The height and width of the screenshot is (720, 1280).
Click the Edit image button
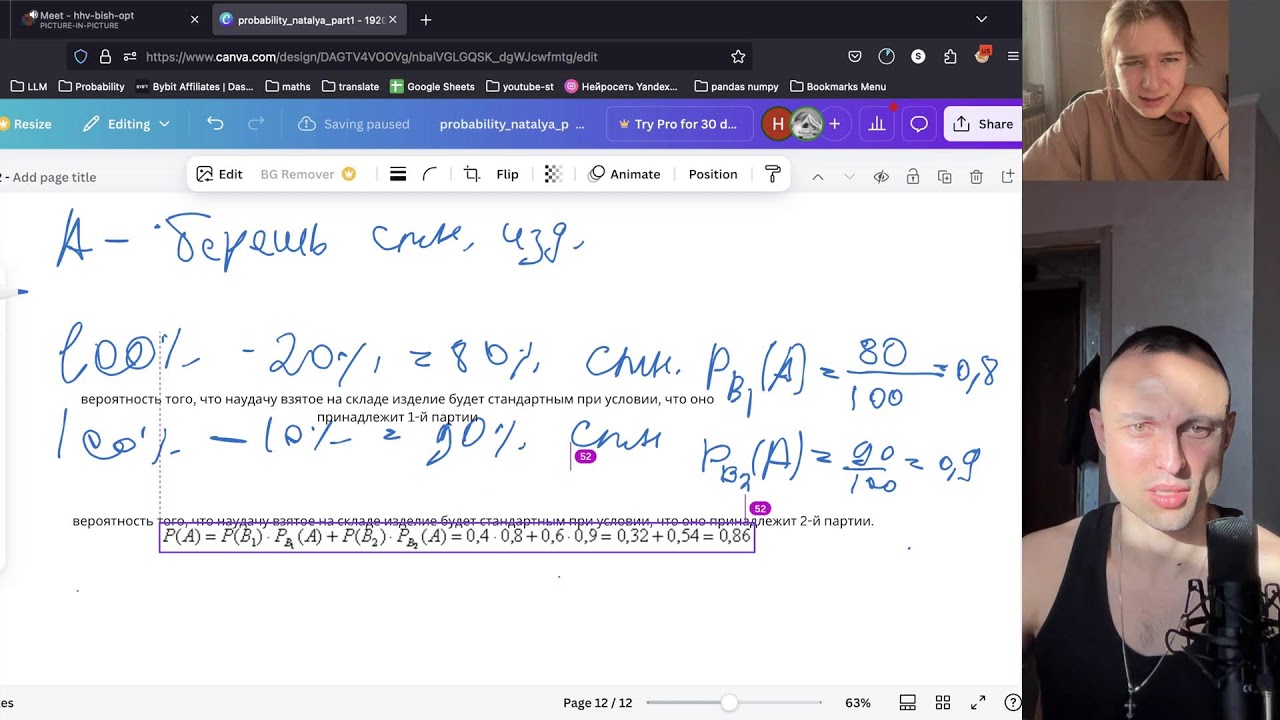pyautogui.click(x=220, y=174)
